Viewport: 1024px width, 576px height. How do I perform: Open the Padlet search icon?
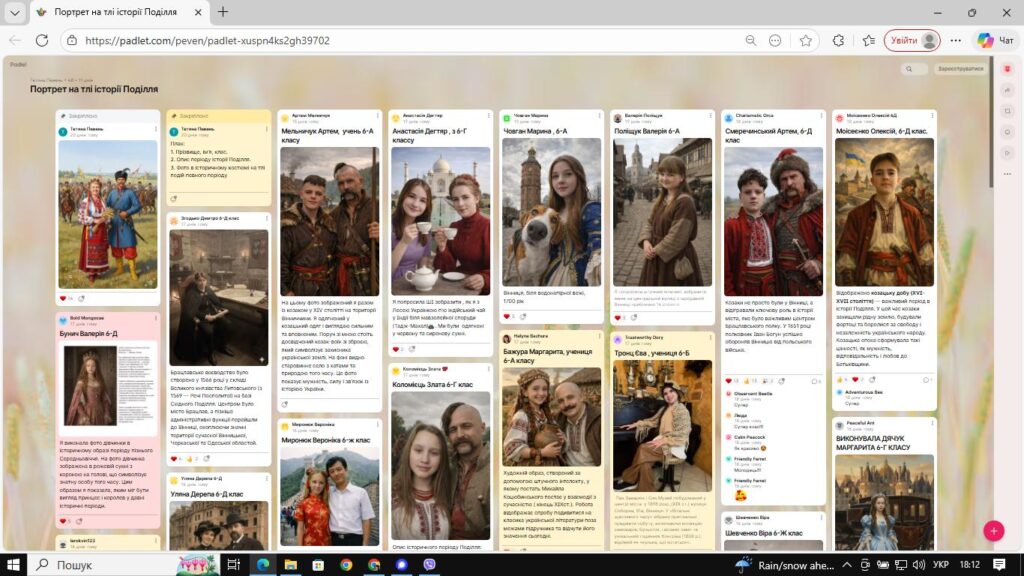[x=912, y=69]
